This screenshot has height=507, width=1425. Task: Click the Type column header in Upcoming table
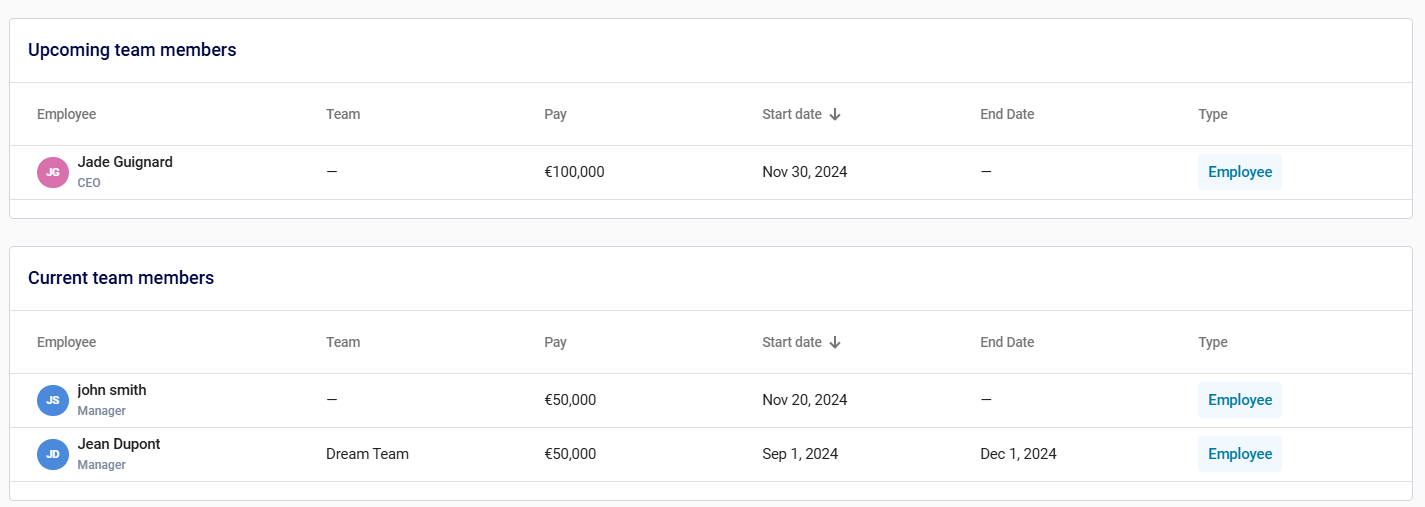(1212, 114)
